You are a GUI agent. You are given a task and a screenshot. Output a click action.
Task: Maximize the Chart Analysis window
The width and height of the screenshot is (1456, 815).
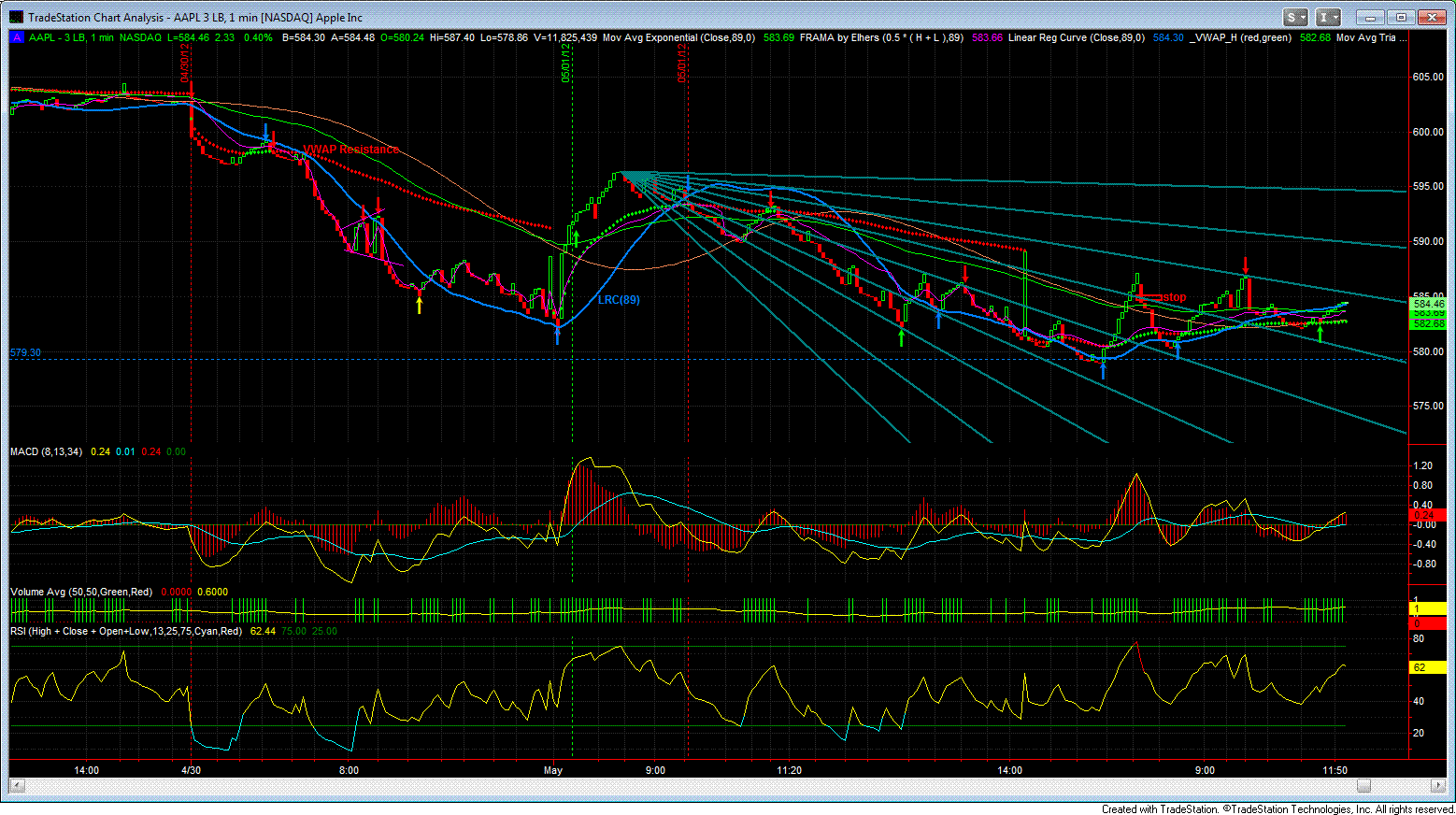tap(1401, 17)
